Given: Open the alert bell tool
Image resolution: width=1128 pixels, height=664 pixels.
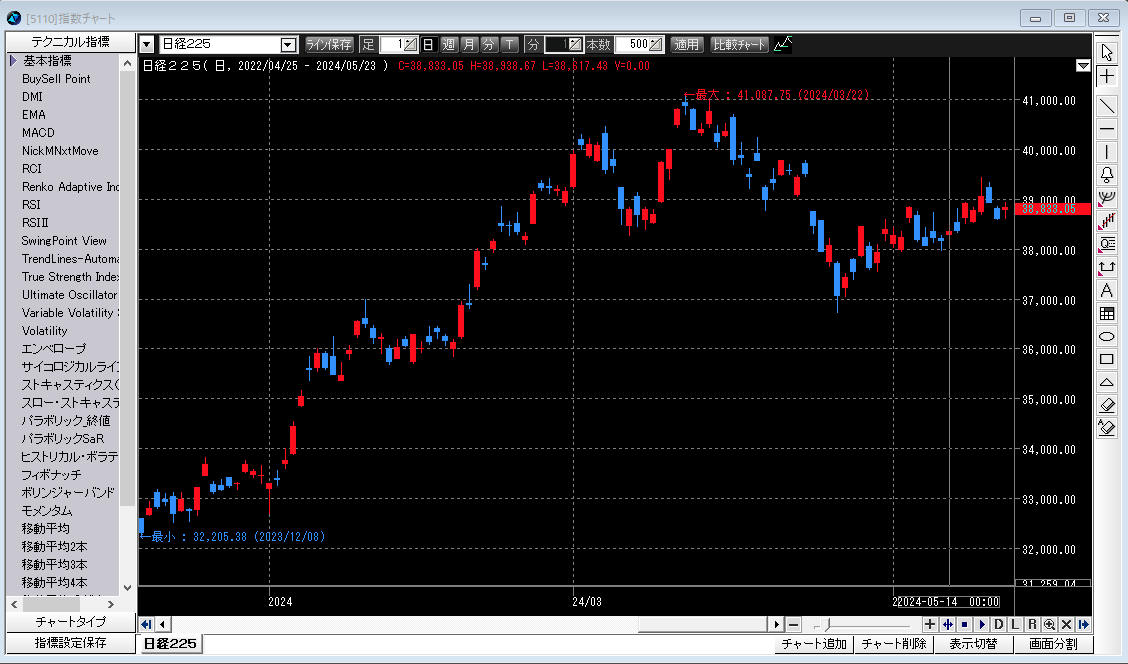Looking at the screenshot, I should [1107, 175].
